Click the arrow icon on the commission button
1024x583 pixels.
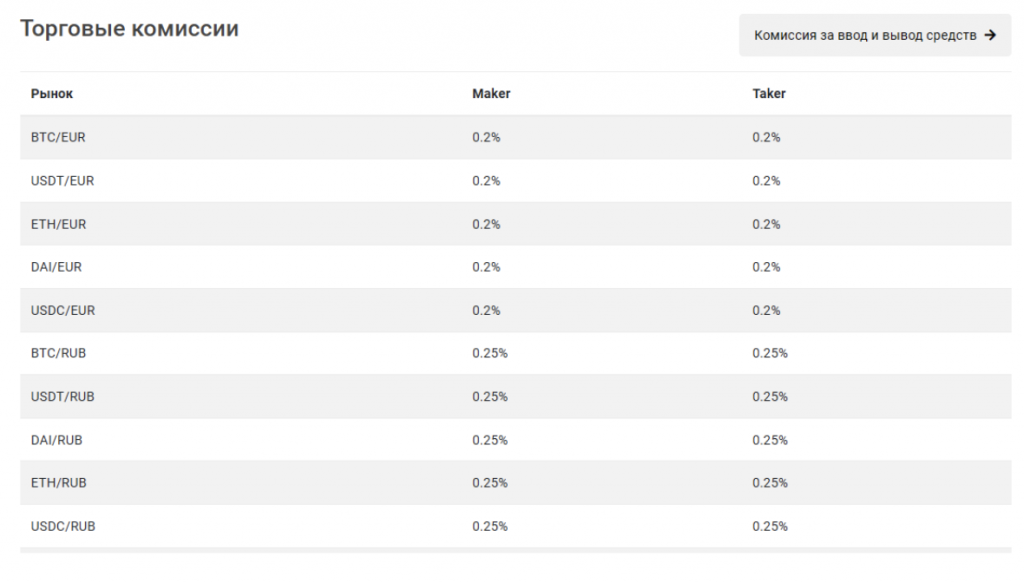coord(990,35)
